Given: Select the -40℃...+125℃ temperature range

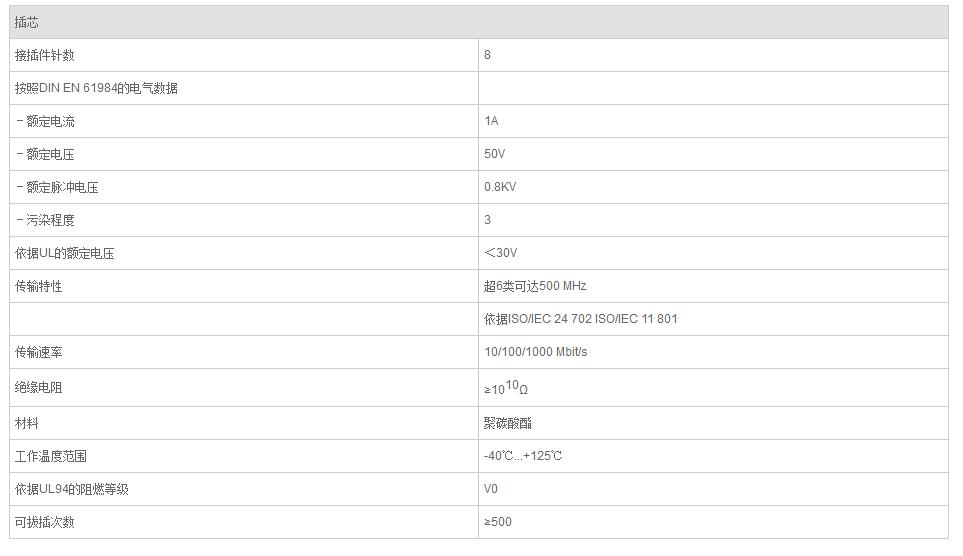Looking at the screenshot, I should [523, 456].
